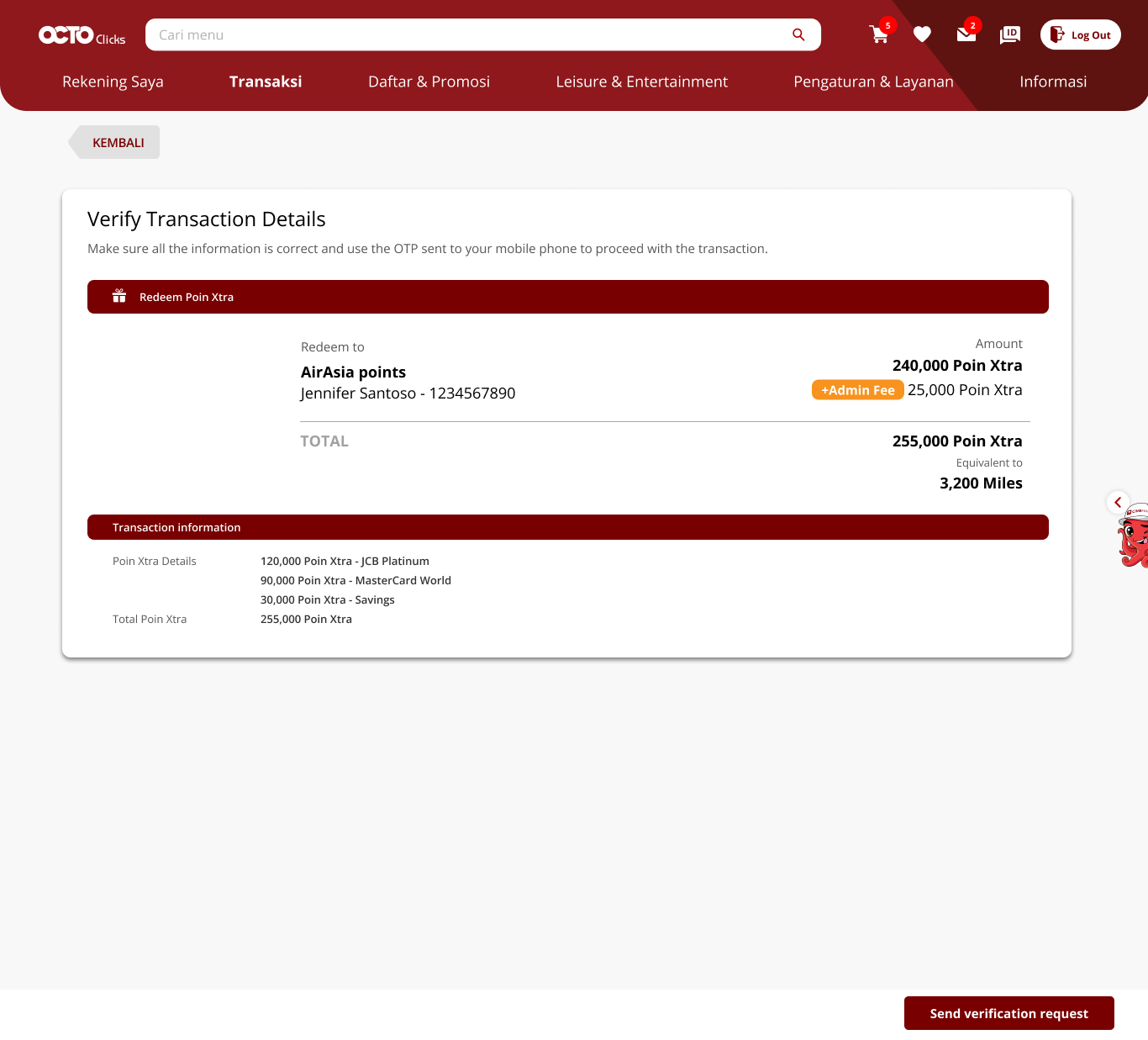
Task: Open the Leisure & Entertainment menu
Action: click(x=641, y=82)
